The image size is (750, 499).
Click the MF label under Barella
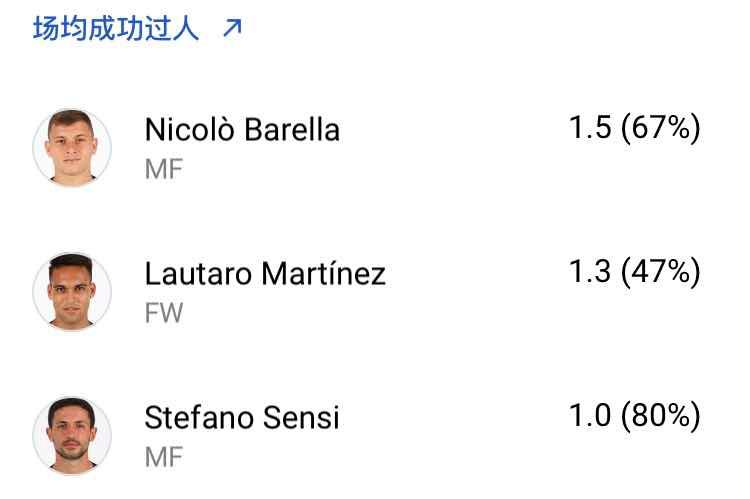pyautogui.click(x=164, y=169)
